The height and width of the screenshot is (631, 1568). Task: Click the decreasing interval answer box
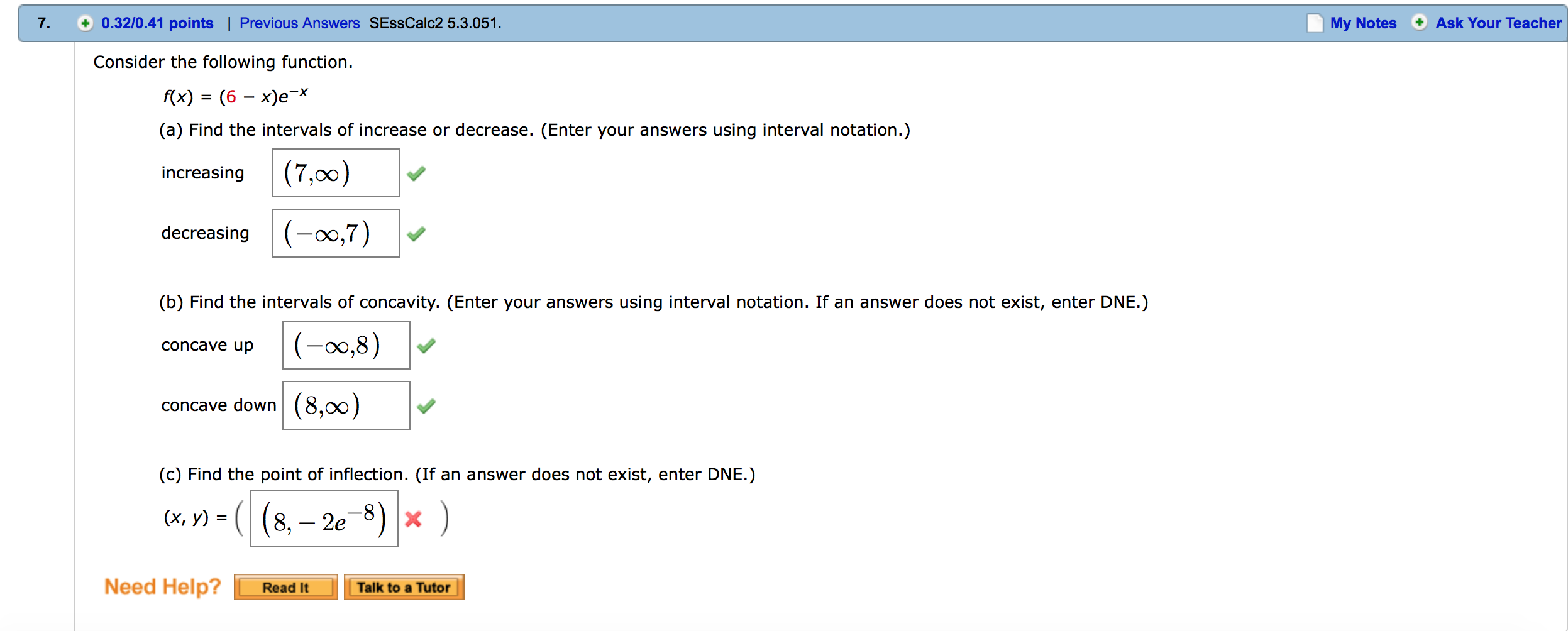(x=336, y=233)
